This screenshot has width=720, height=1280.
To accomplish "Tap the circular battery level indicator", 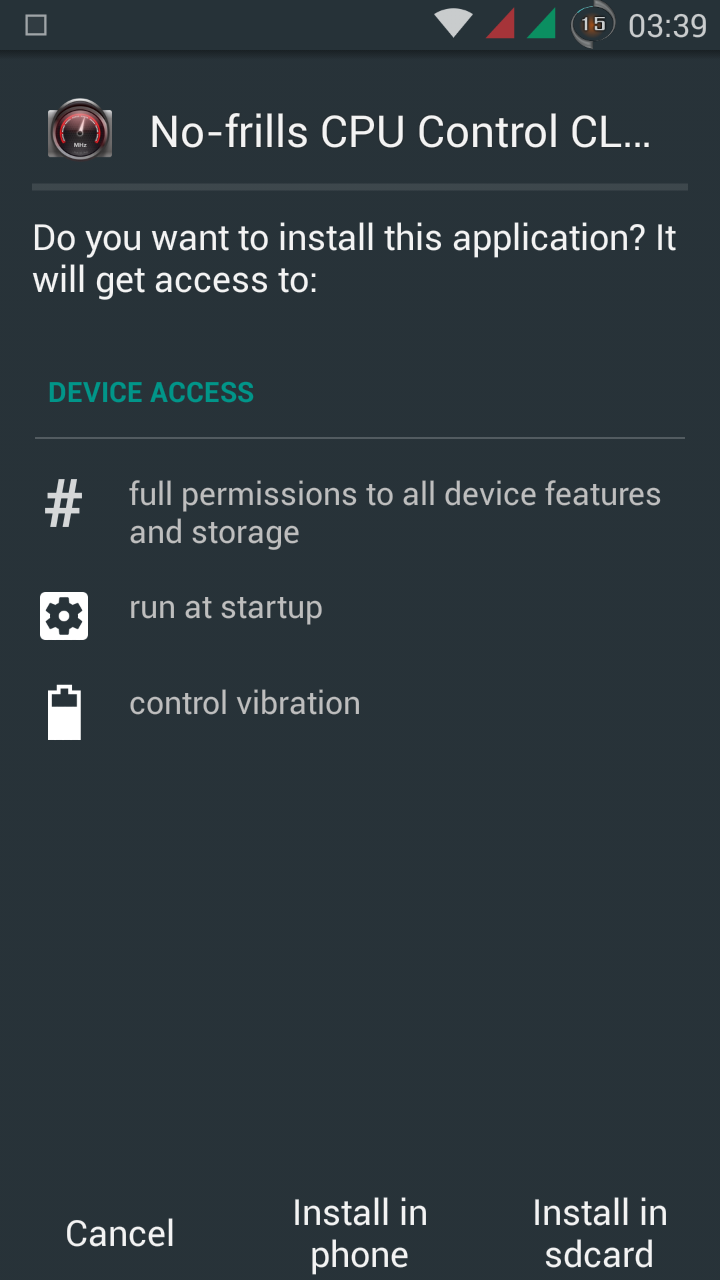I will [x=593, y=24].
